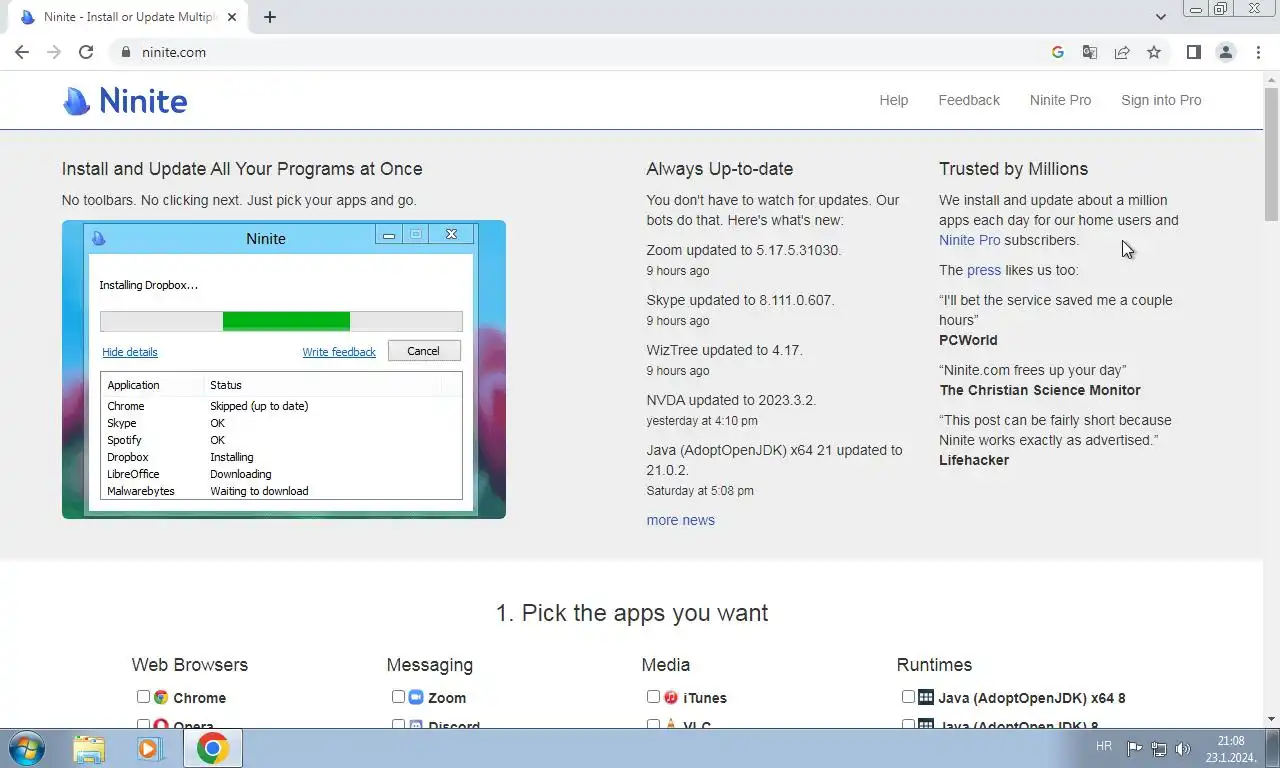This screenshot has width=1280, height=768.
Task: Click the '1. Pick the apps you want' heading
Action: (x=632, y=613)
